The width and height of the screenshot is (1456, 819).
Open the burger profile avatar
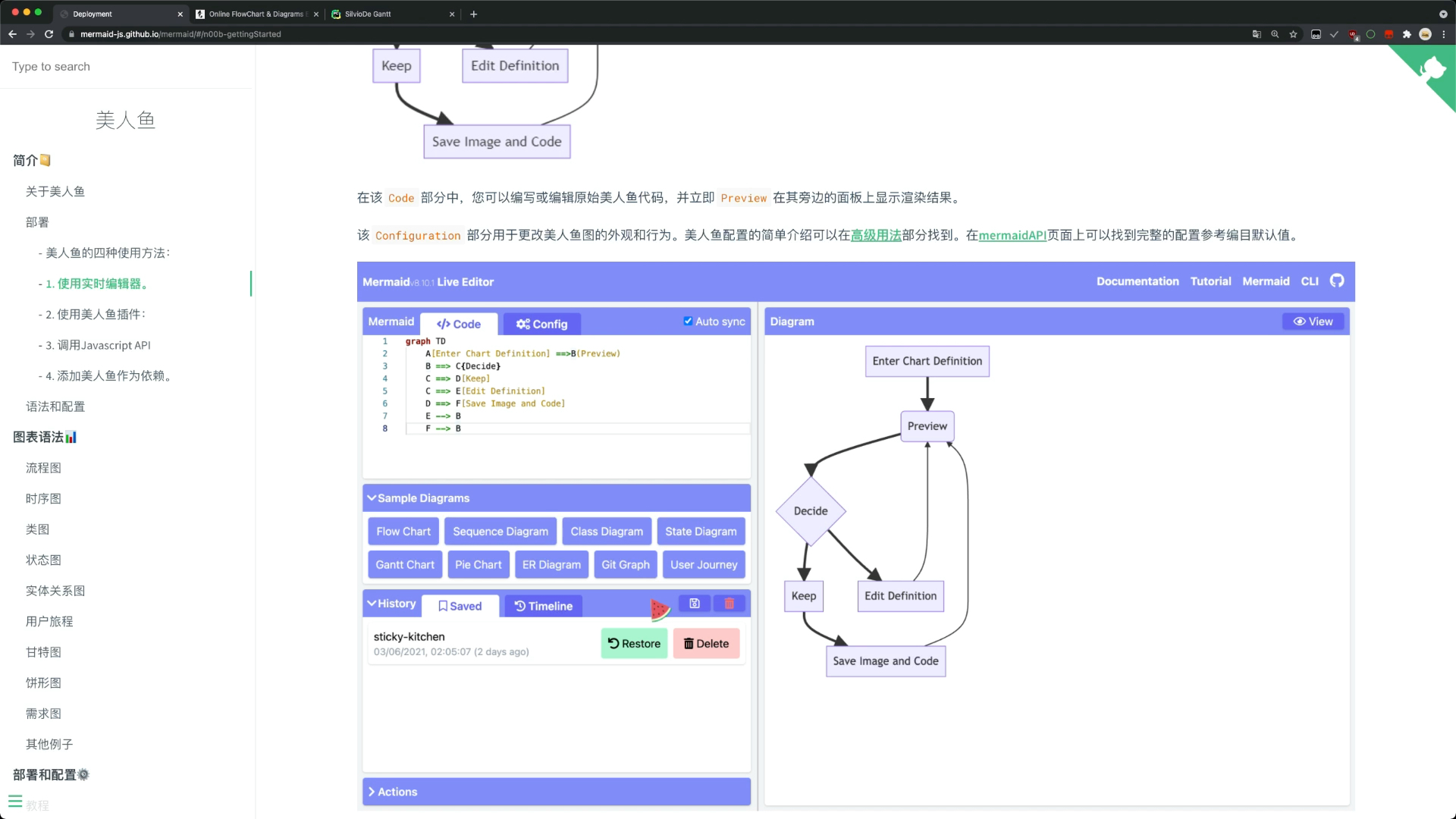pos(1425,34)
